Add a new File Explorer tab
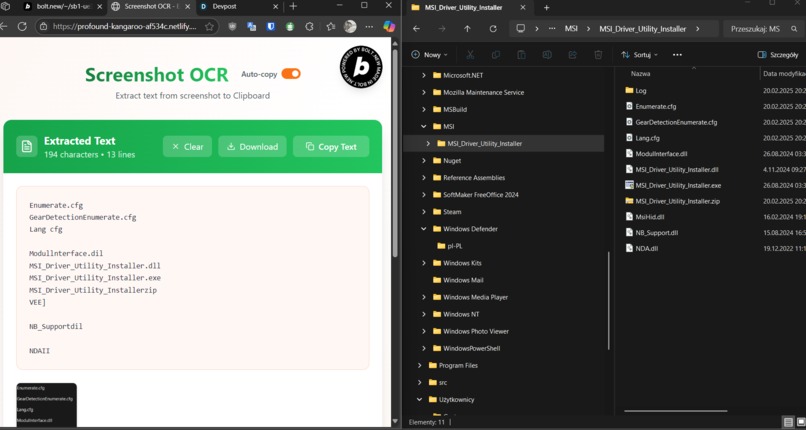The height and width of the screenshot is (430, 806). click(546, 8)
